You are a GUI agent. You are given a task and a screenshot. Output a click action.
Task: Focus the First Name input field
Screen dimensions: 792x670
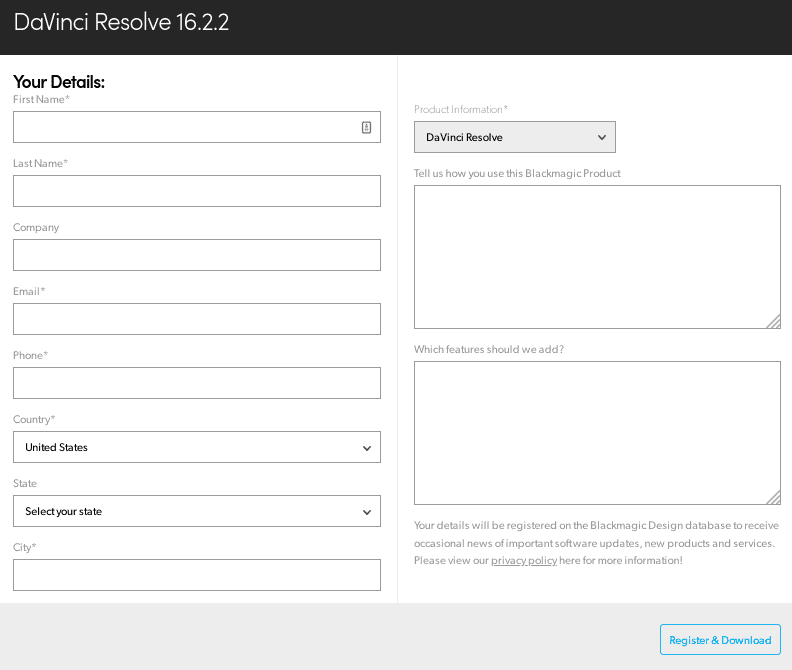pyautogui.click(x=197, y=127)
